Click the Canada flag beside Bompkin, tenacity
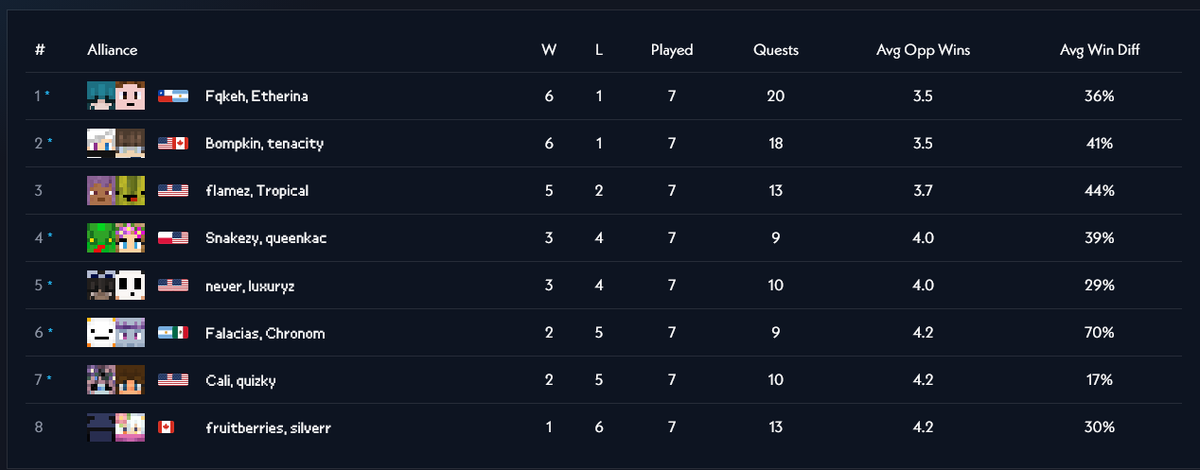 point(181,144)
